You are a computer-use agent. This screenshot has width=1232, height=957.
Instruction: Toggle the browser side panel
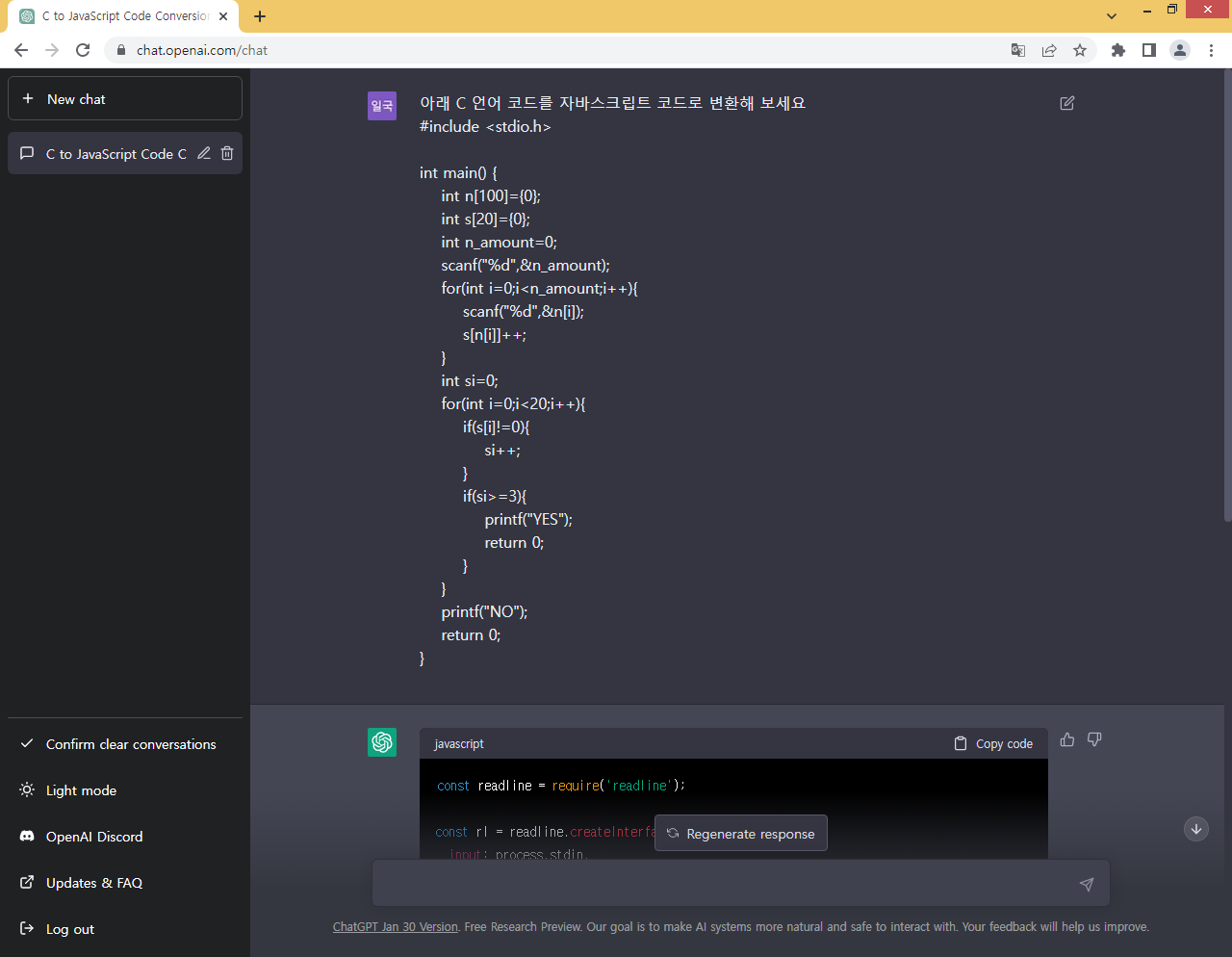click(x=1149, y=50)
